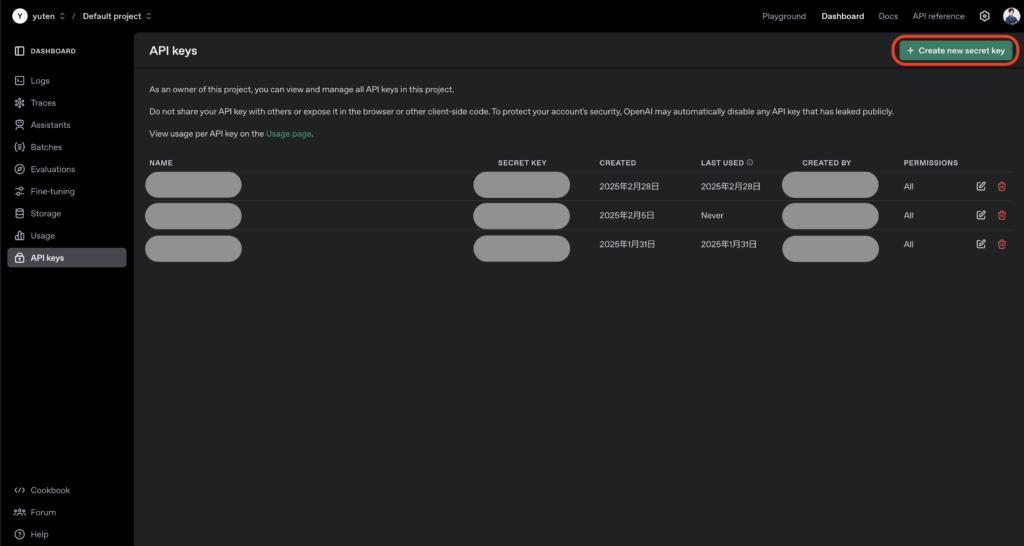Screen dimensions: 1024x546
Task: Click Create new secret key button
Action: pyautogui.click(x=955, y=50)
